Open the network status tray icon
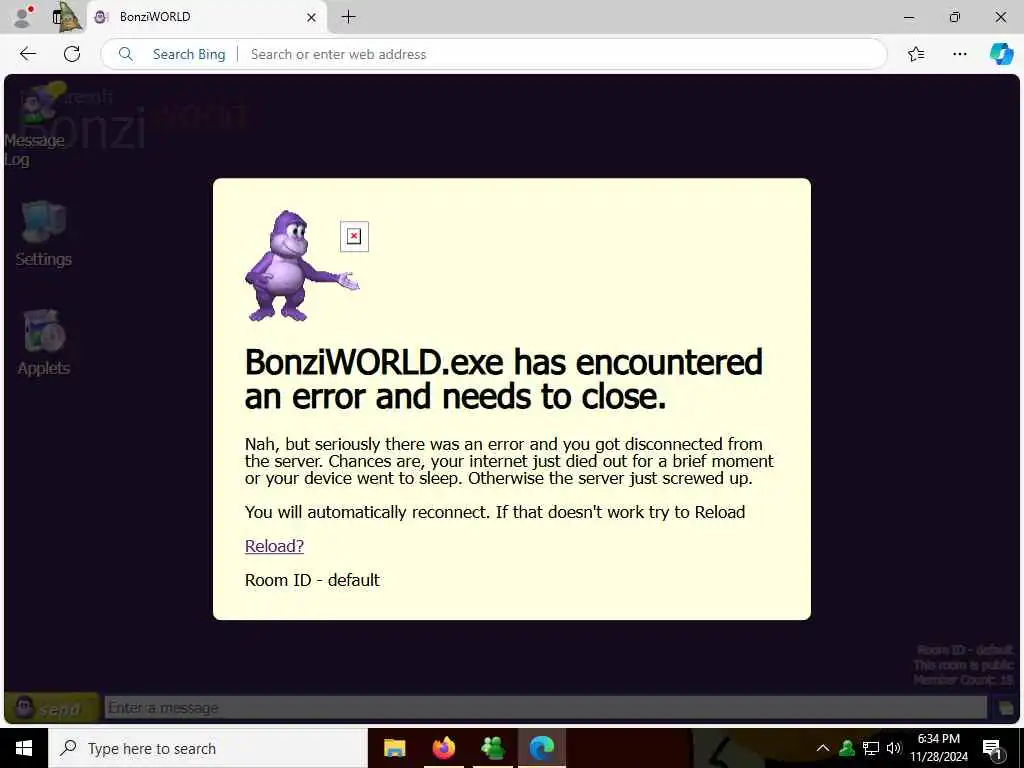The width and height of the screenshot is (1024, 768). [871, 748]
